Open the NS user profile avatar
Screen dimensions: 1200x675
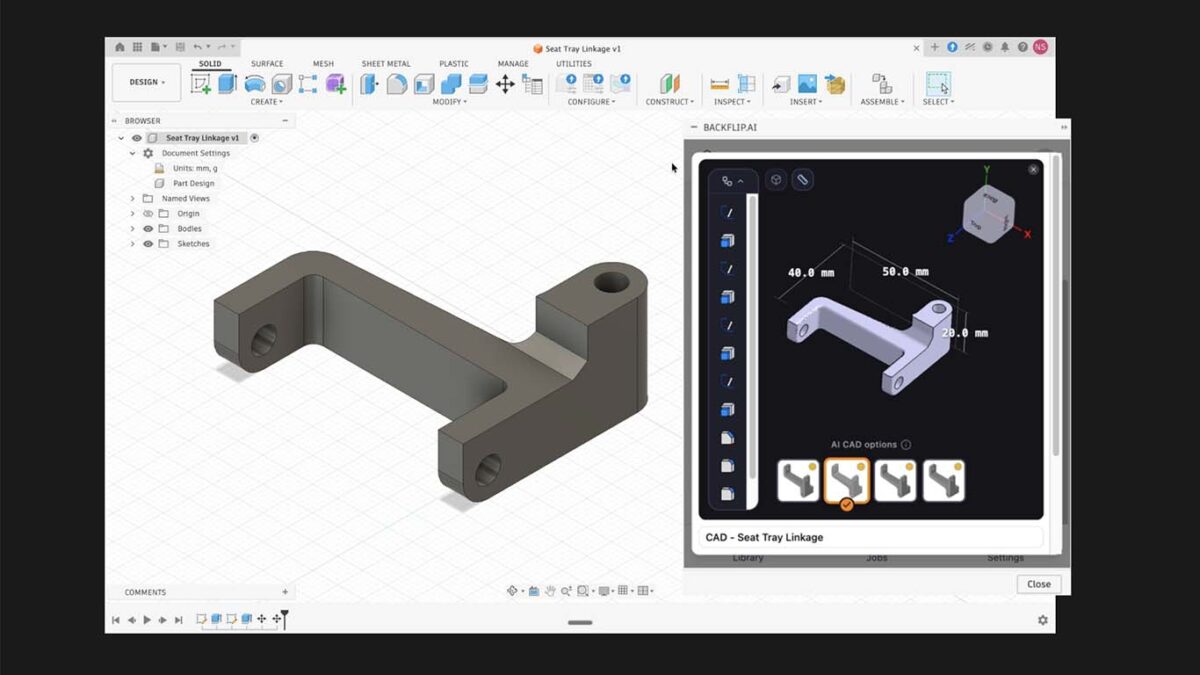click(x=1041, y=47)
